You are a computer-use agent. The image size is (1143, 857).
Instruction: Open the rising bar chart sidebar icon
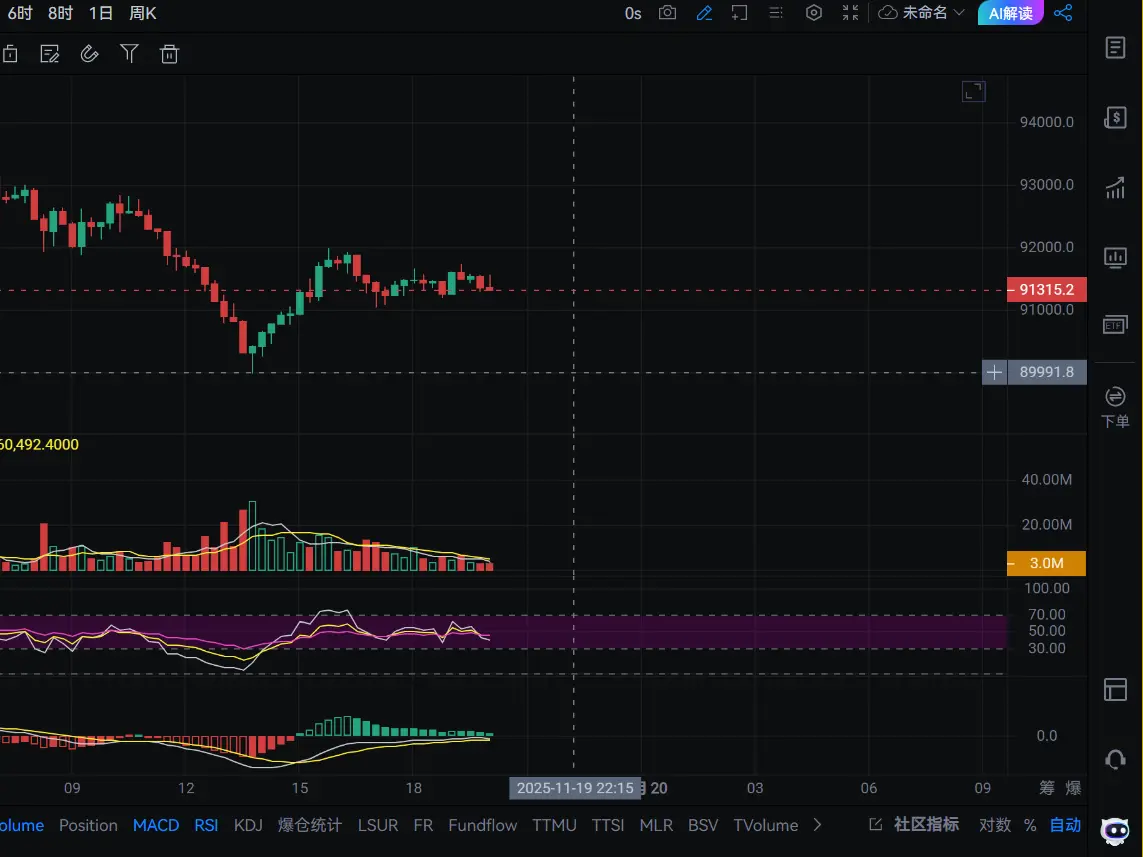pyautogui.click(x=1115, y=187)
